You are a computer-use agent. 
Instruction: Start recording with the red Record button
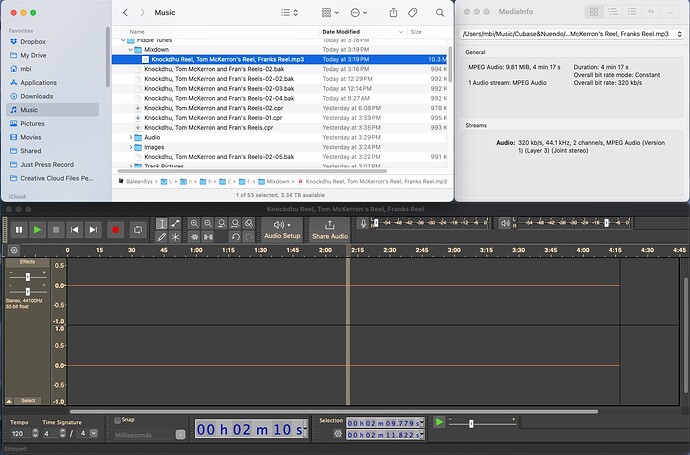click(x=115, y=230)
